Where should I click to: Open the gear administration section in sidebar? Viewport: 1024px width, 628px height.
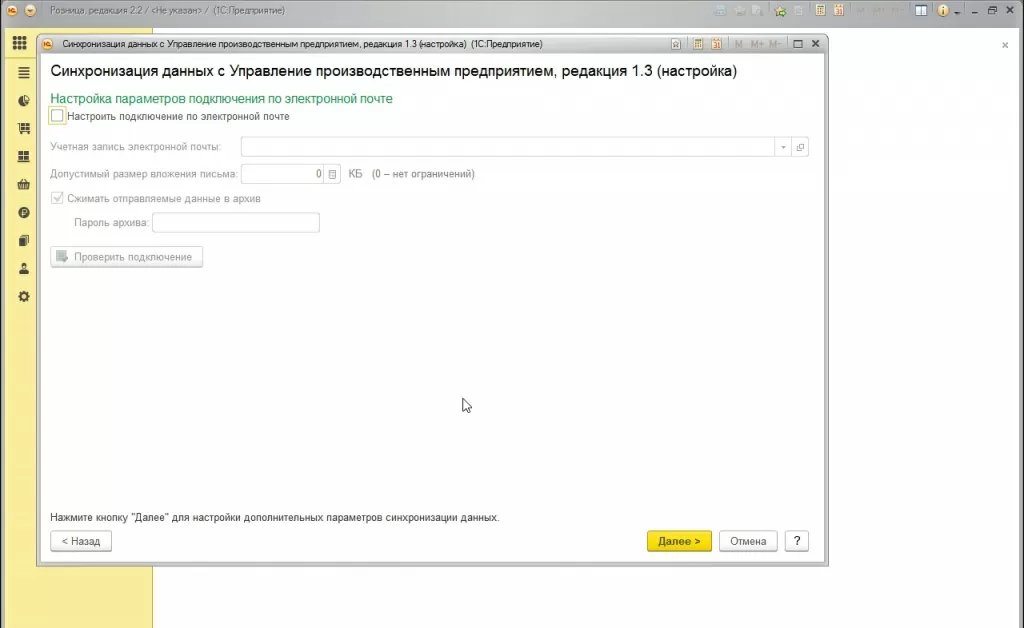[x=24, y=297]
